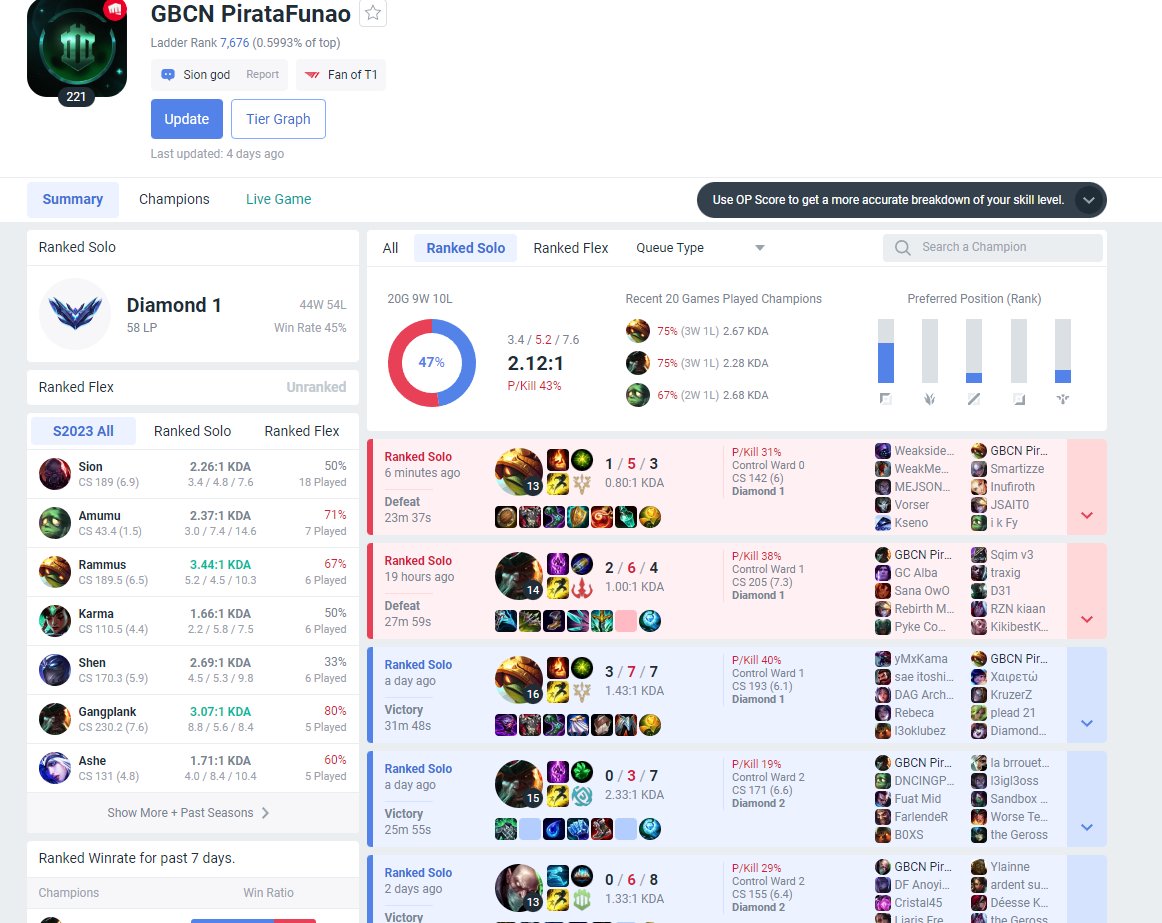Click the Update button

point(187,119)
